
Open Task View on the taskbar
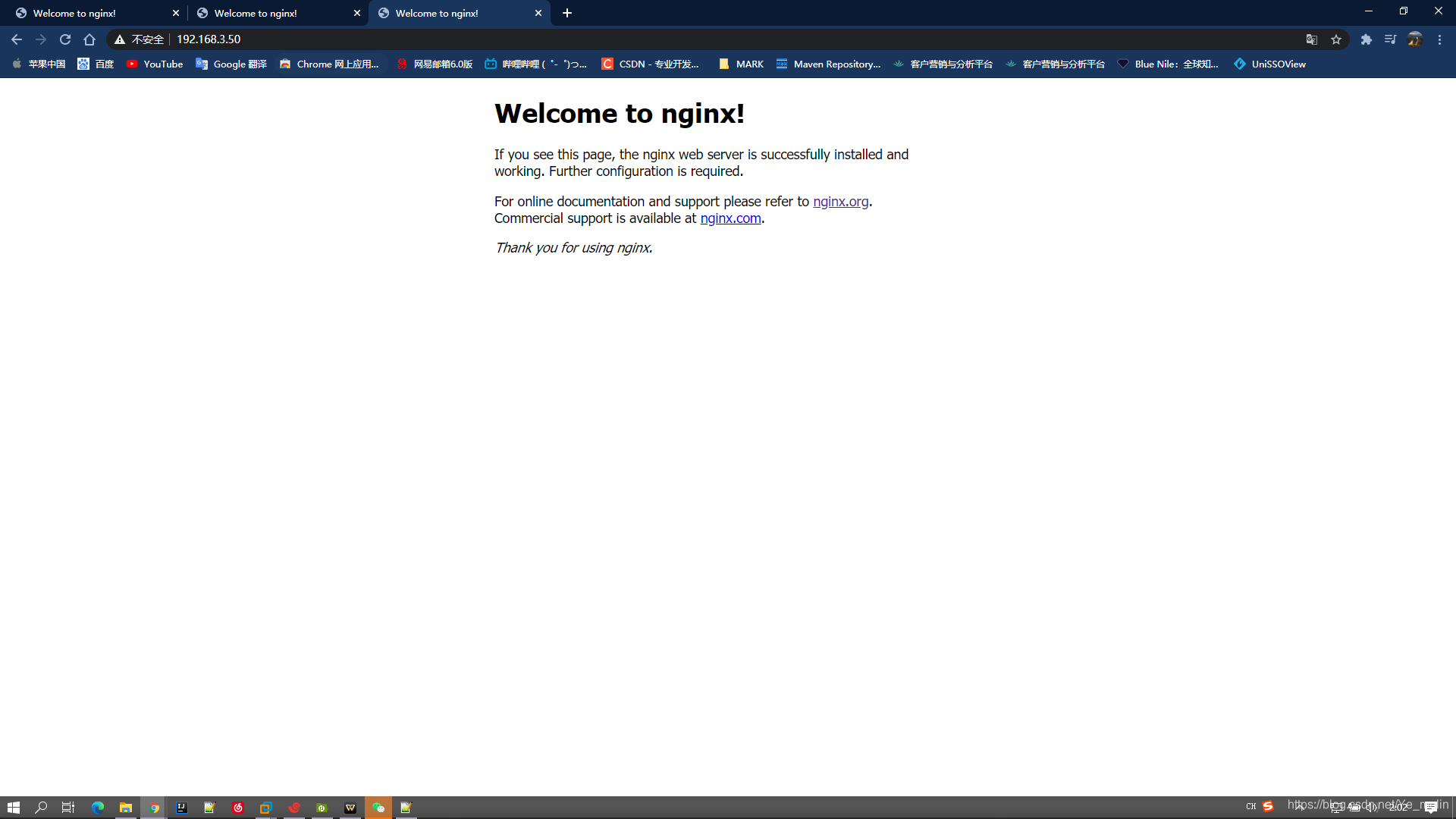click(68, 808)
